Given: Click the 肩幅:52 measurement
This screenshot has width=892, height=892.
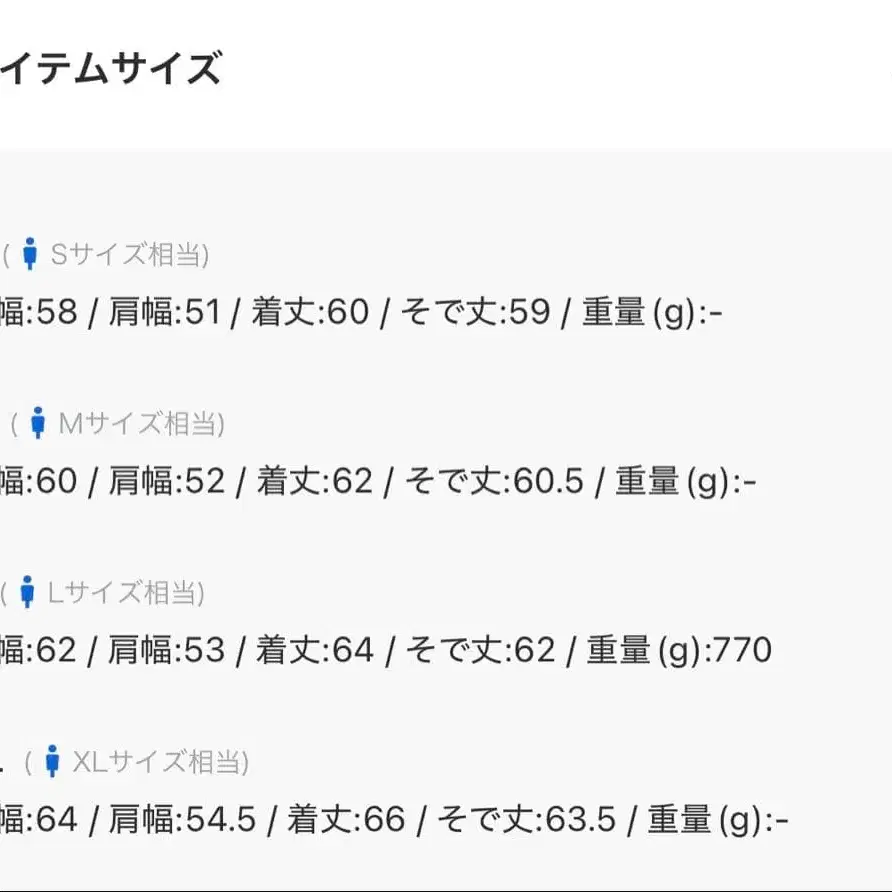Looking at the screenshot, I should [166, 482].
